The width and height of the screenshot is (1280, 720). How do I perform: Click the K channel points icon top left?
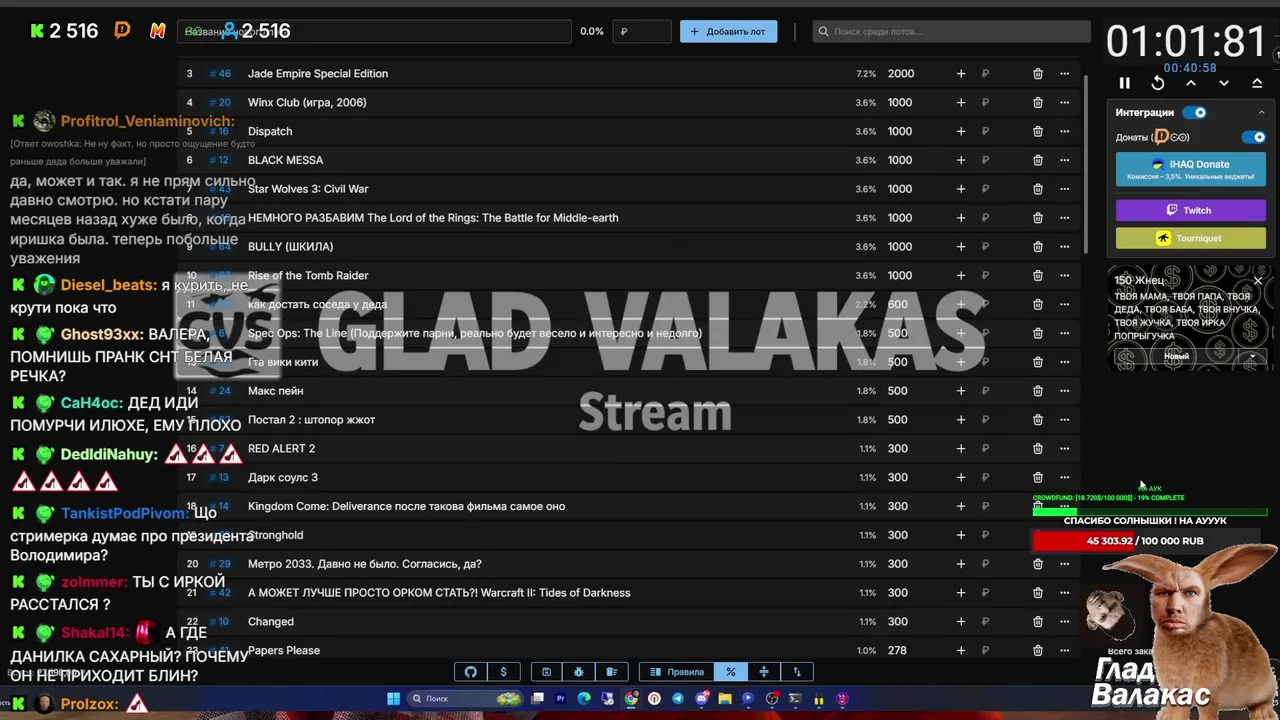[x=37, y=31]
